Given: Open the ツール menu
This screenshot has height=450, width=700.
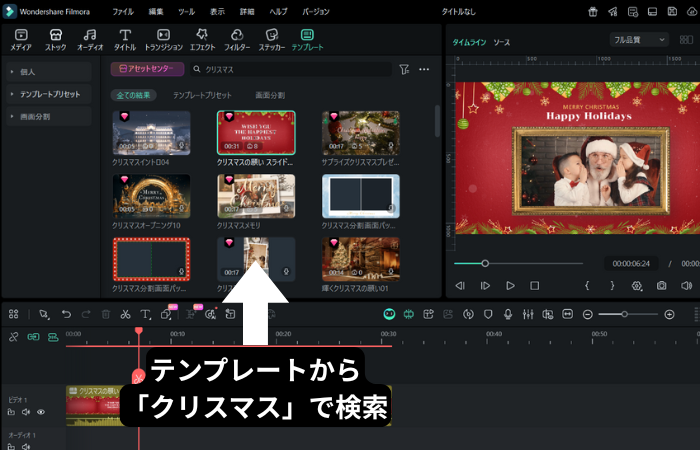Looking at the screenshot, I should tap(187, 12).
